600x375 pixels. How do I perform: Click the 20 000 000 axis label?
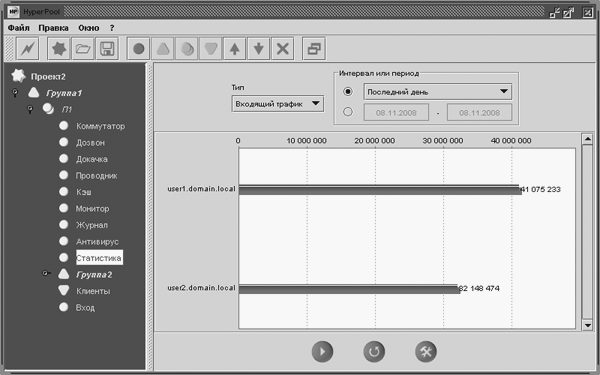375,140
